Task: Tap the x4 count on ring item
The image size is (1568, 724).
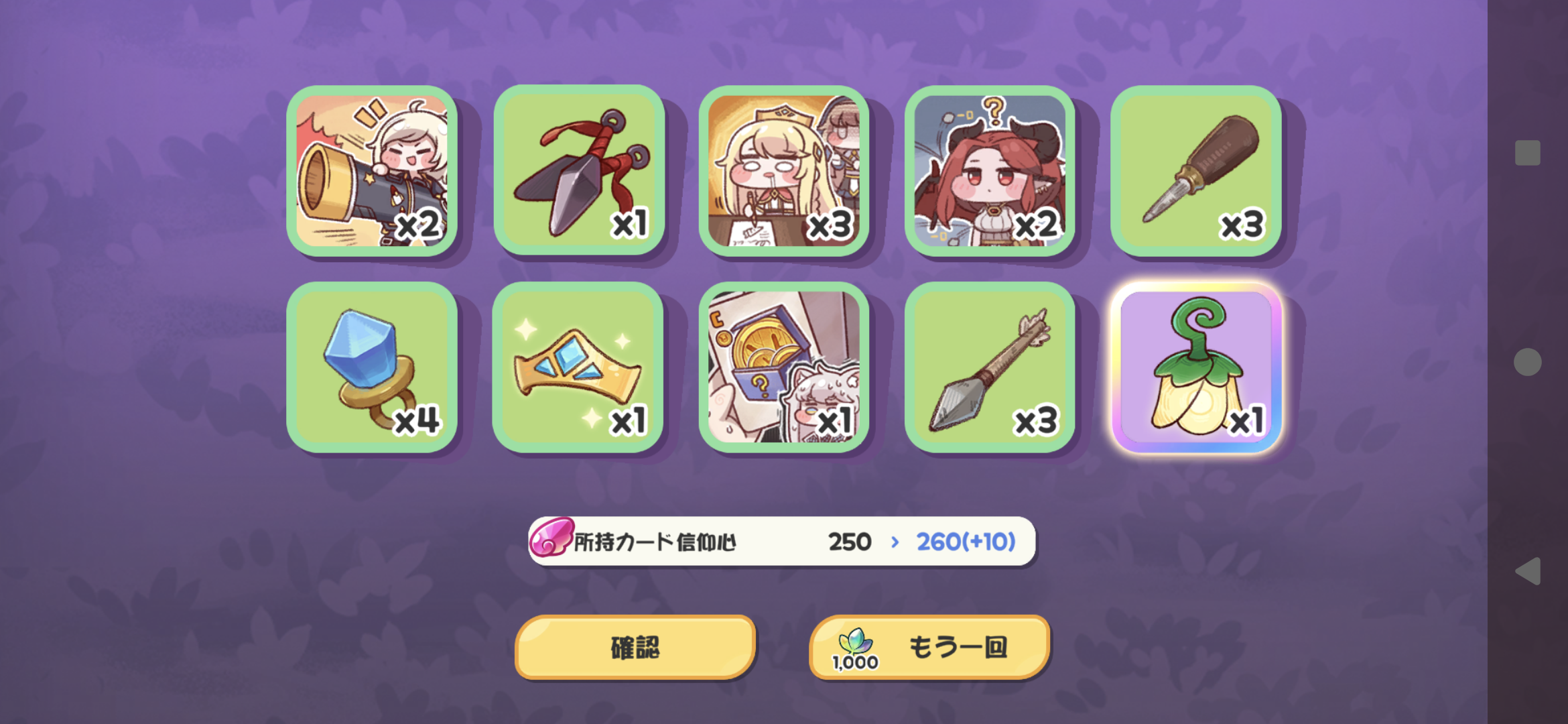Action: (417, 421)
